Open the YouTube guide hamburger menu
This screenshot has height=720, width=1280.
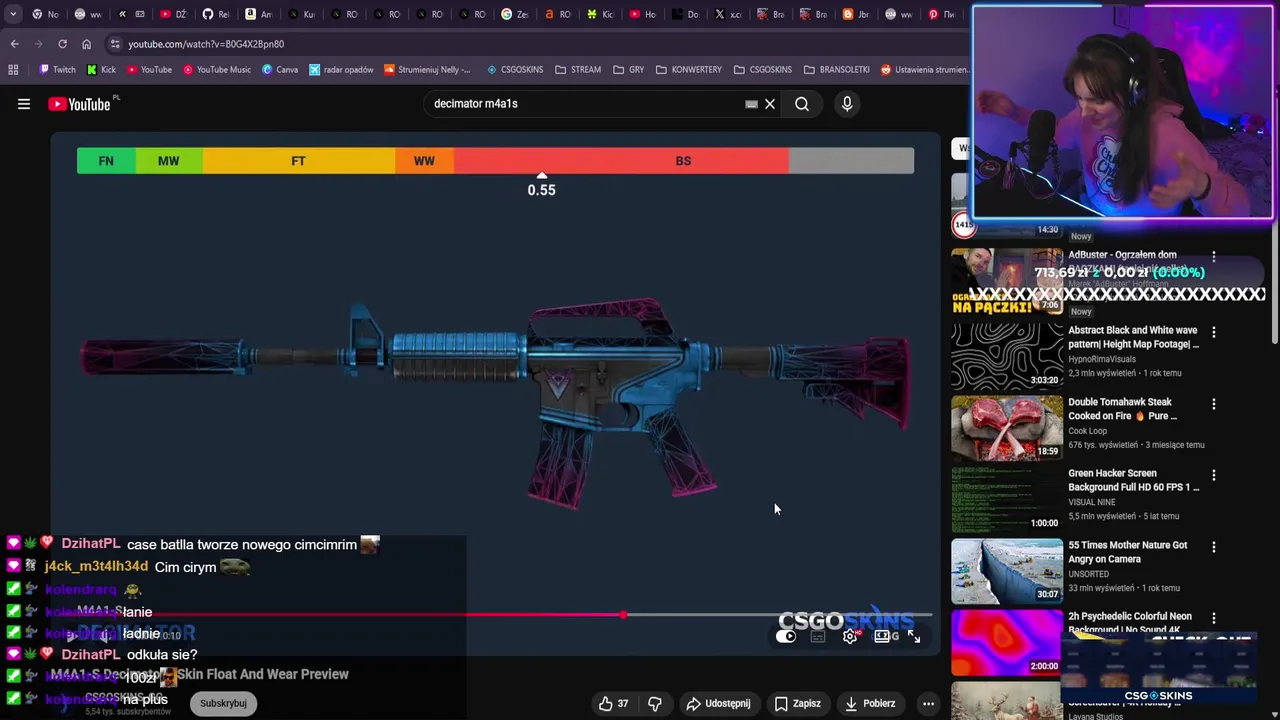(24, 104)
